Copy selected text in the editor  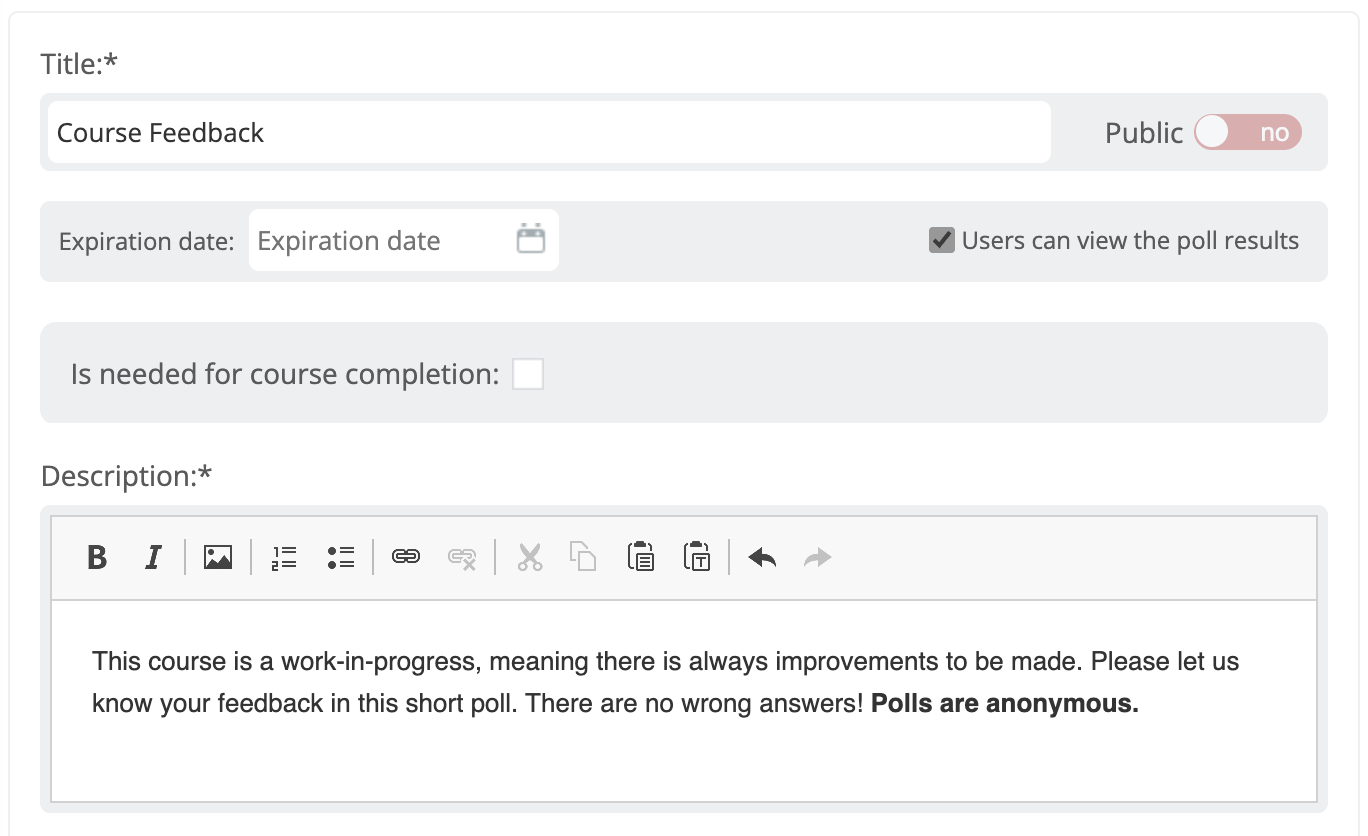[x=584, y=557]
